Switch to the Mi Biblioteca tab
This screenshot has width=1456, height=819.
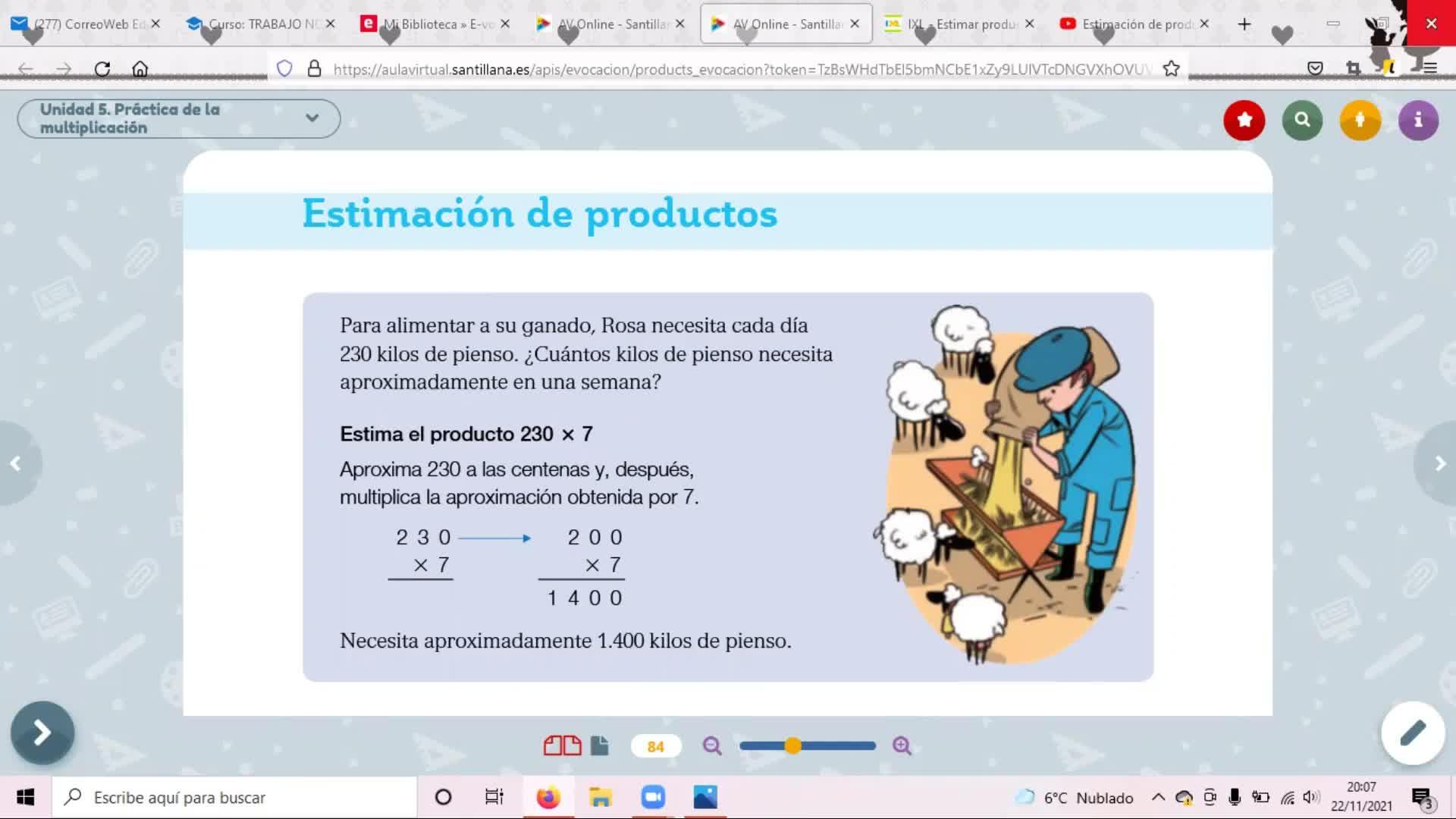(435, 24)
